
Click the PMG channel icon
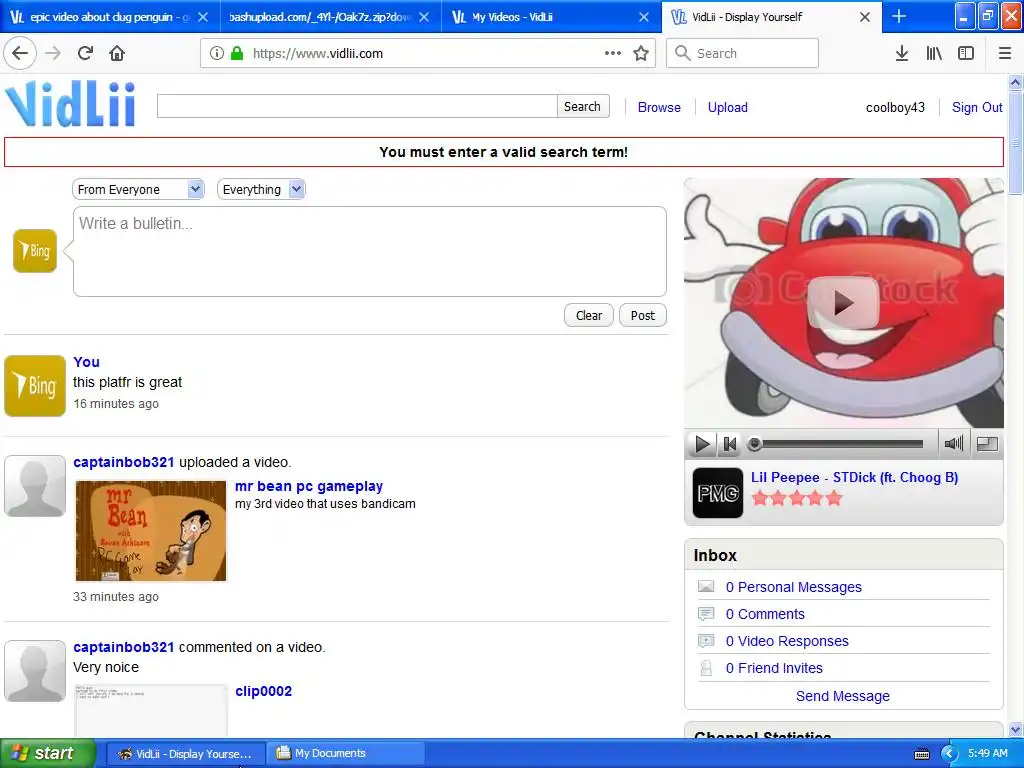click(718, 493)
